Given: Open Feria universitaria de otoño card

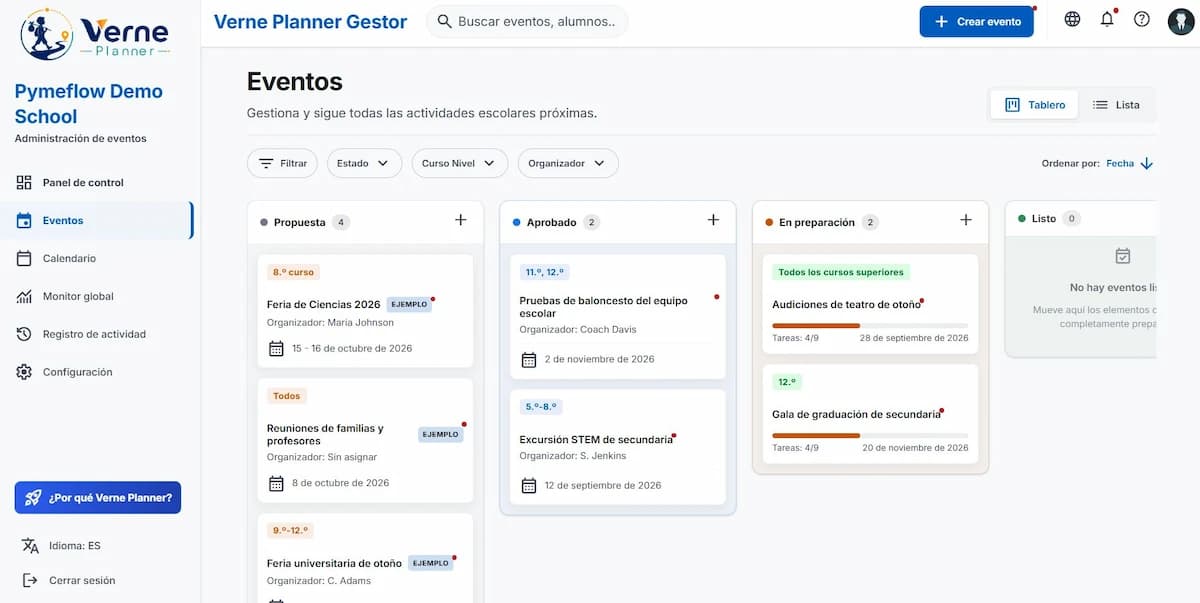Looking at the screenshot, I should click(x=365, y=558).
